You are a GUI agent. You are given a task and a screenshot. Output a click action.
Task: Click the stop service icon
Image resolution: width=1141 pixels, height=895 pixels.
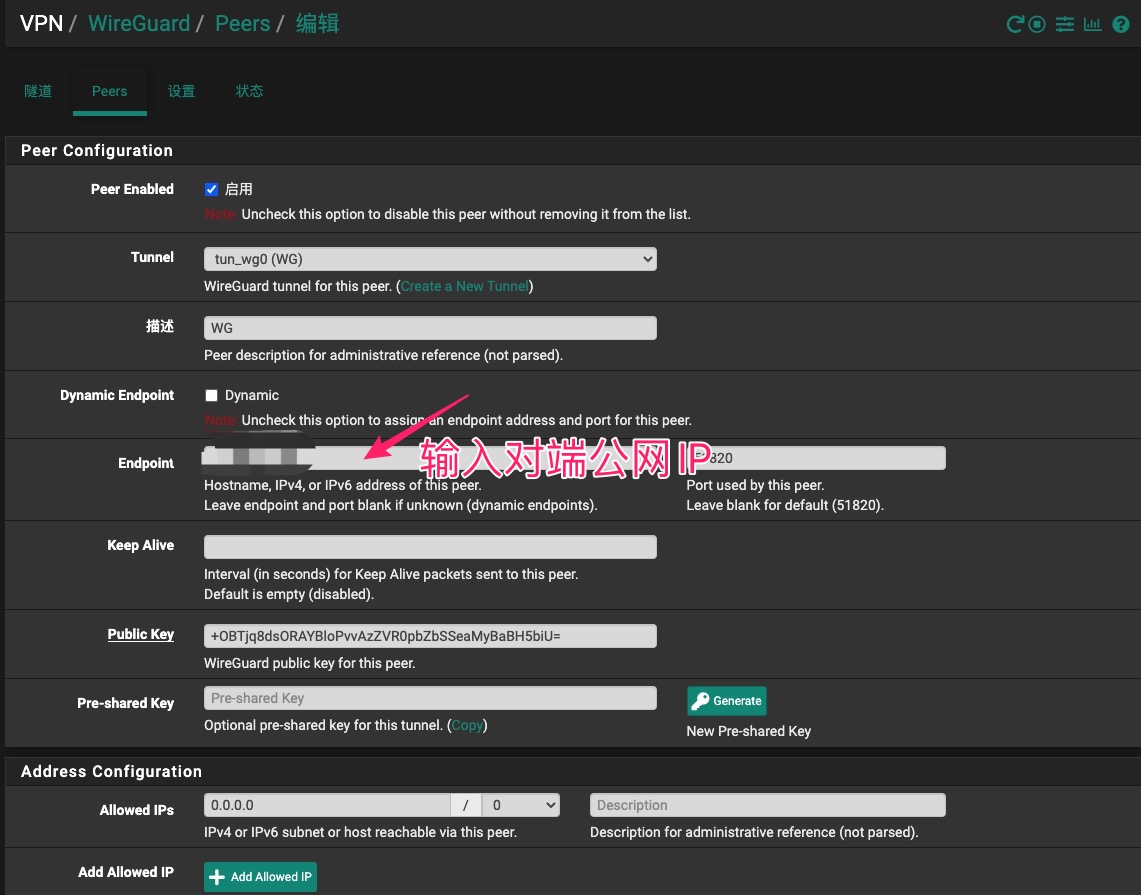[x=1037, y=24]
